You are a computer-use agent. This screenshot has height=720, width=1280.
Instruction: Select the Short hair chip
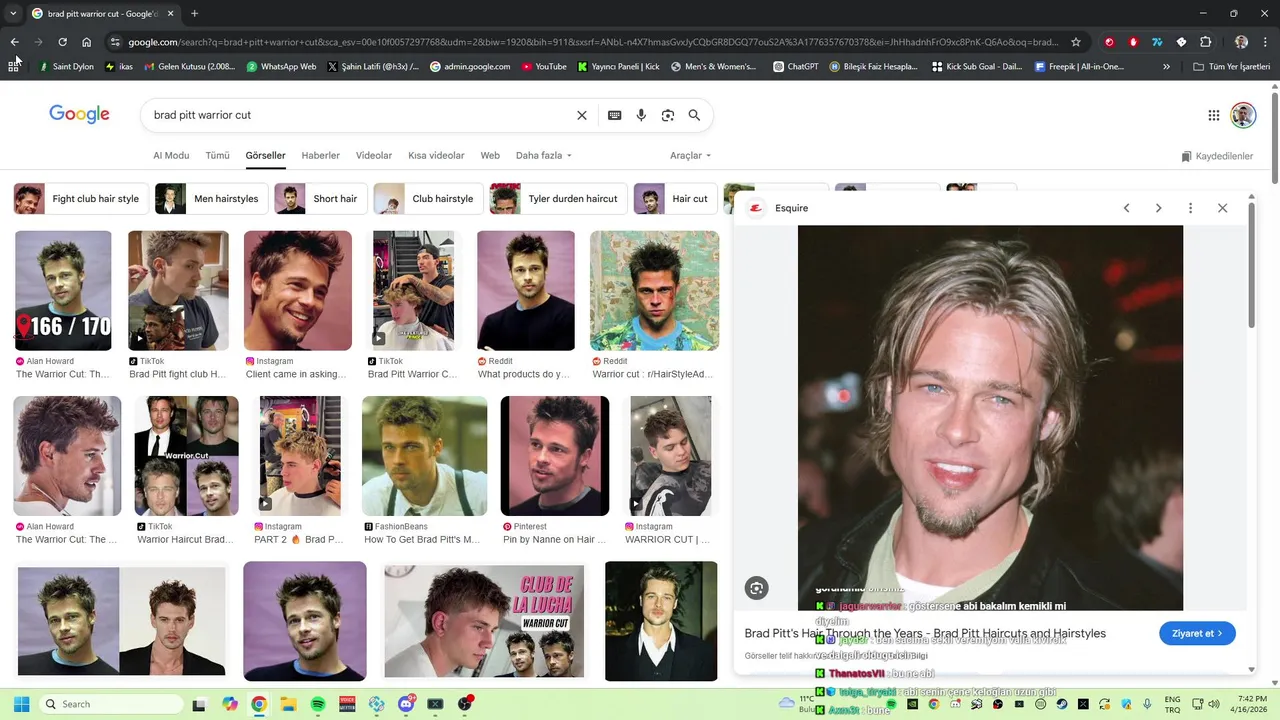[321, 199]
